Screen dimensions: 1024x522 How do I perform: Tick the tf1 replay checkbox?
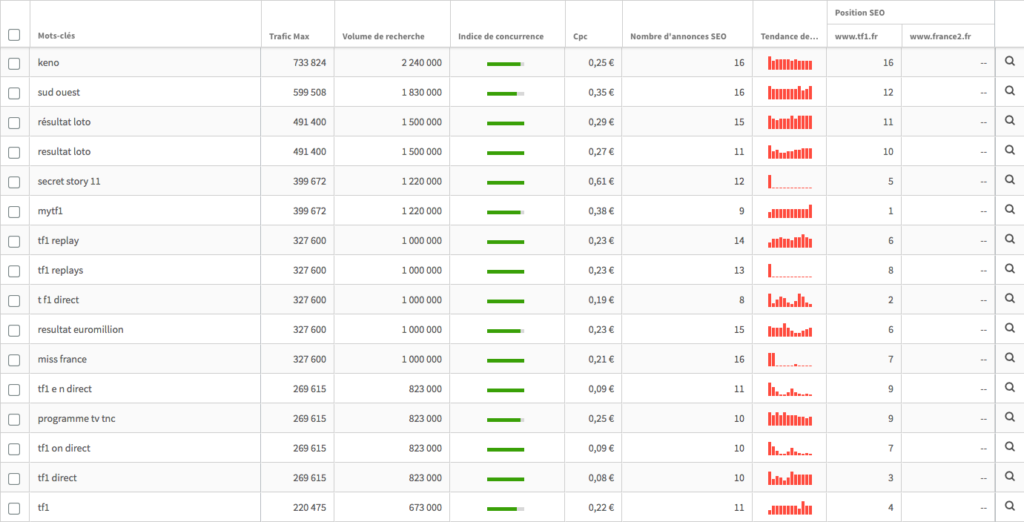(14, 242)
